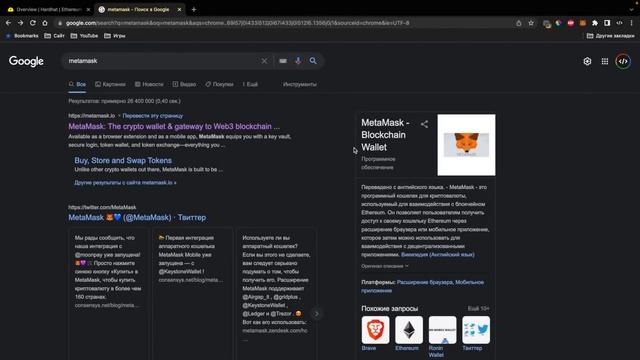Go to Google home via logo
640x360 pixels.
[x=26, y=61]
